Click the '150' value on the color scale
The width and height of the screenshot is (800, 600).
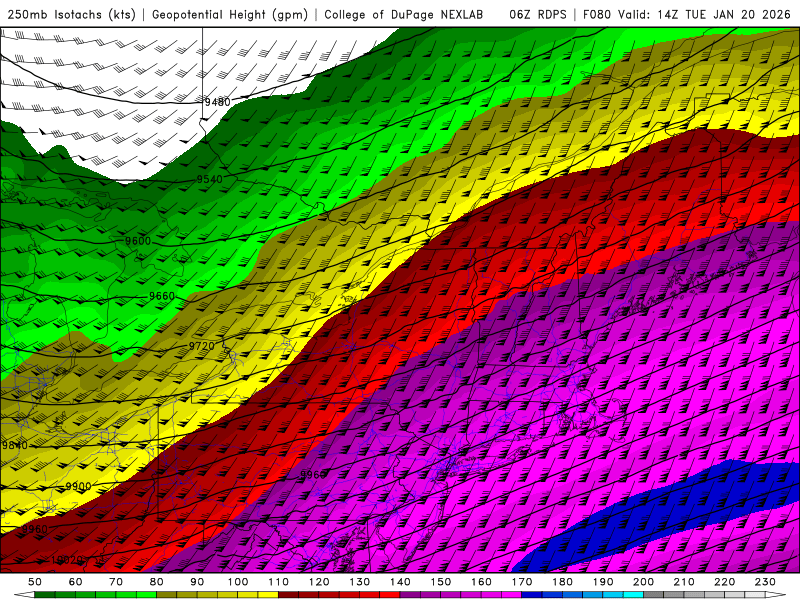point(441,582)
